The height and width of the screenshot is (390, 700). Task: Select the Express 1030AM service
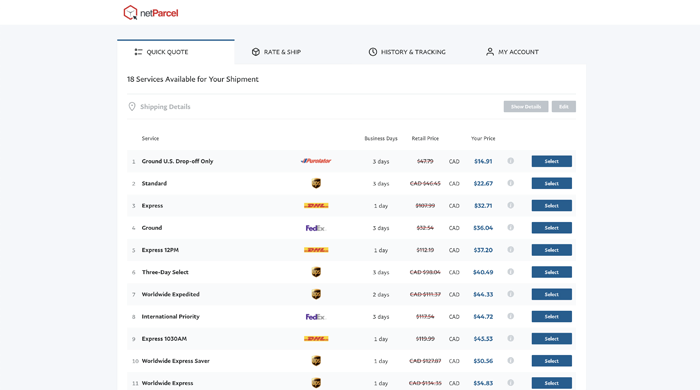[551, 339]
